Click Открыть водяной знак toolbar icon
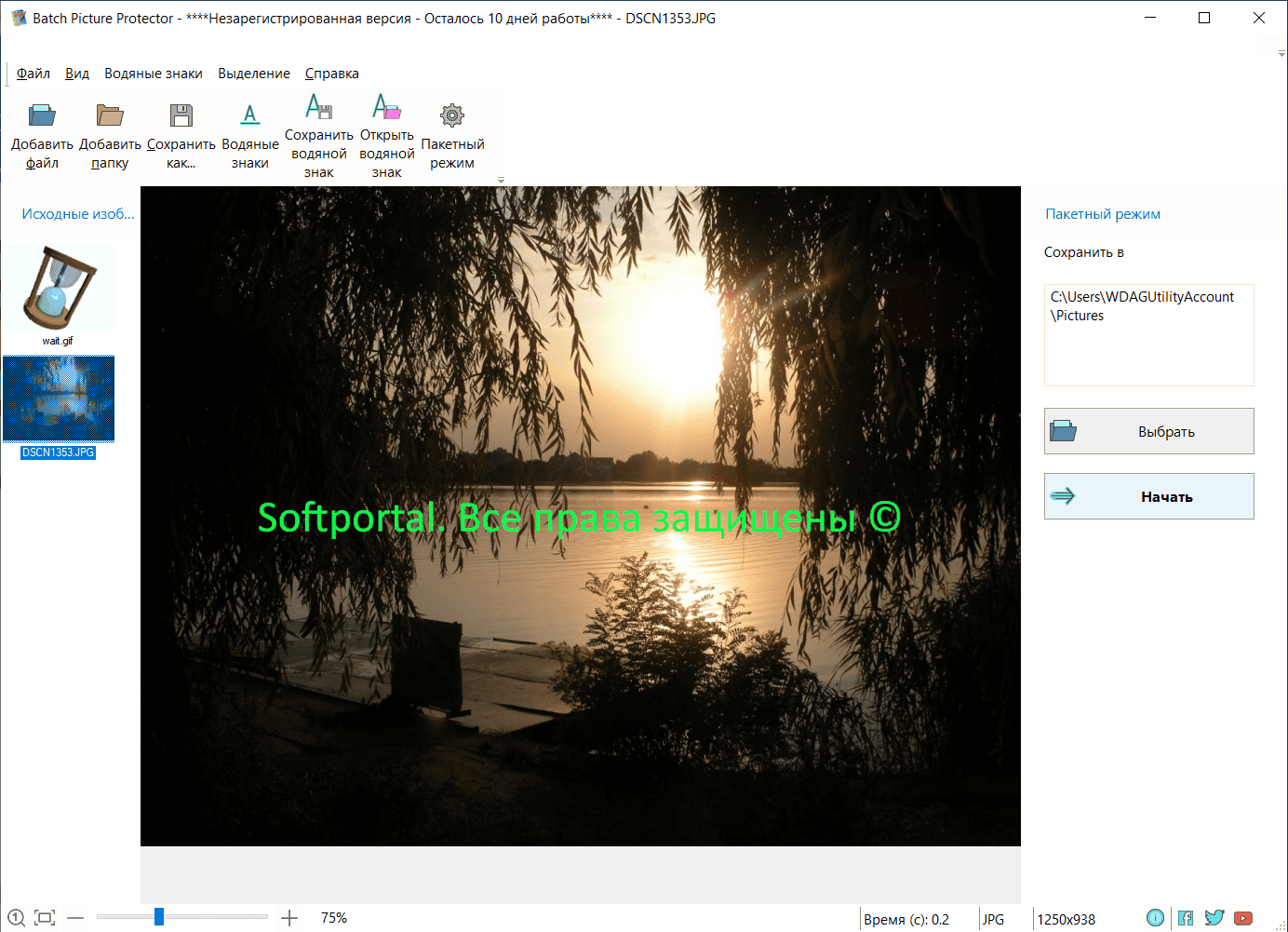The image size is (1288, 932). point(387,106)
